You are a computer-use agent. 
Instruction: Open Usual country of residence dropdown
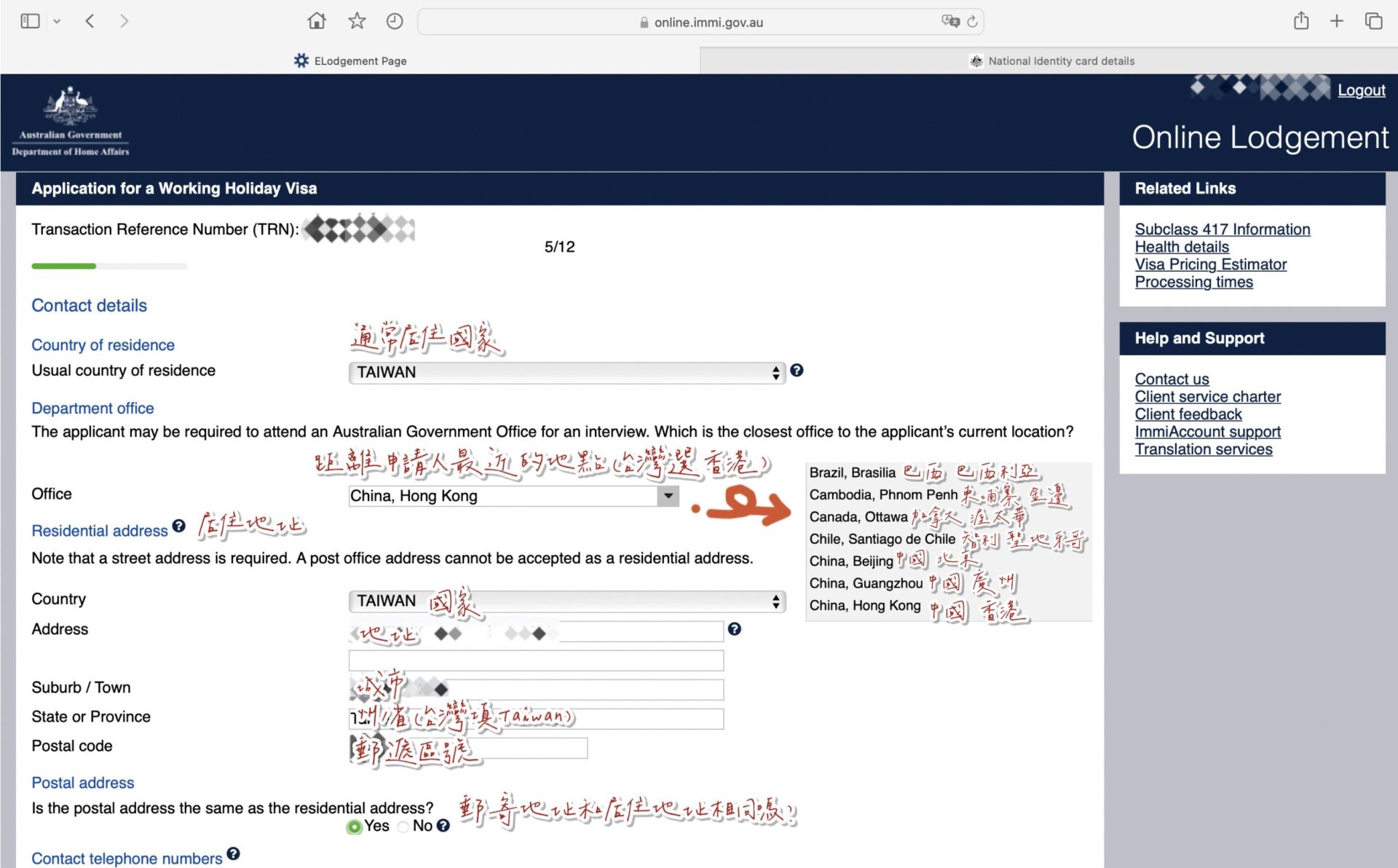[566, 373]
